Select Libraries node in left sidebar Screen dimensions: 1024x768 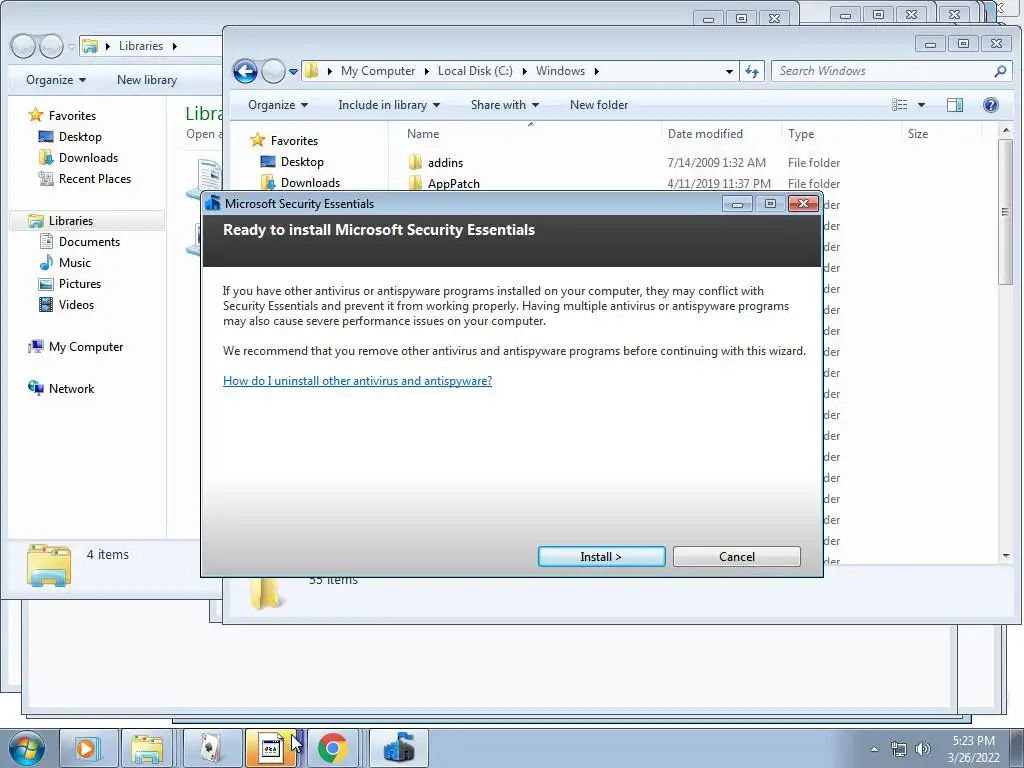[71, 221]
